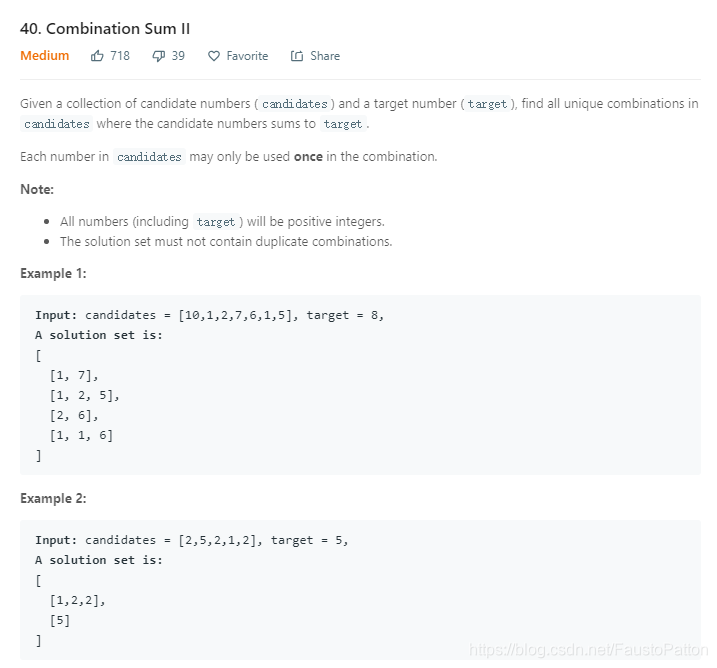Click the blog.csdn.net watermark URL
Viewport: 717px width, 668px height.
[589, 649]
